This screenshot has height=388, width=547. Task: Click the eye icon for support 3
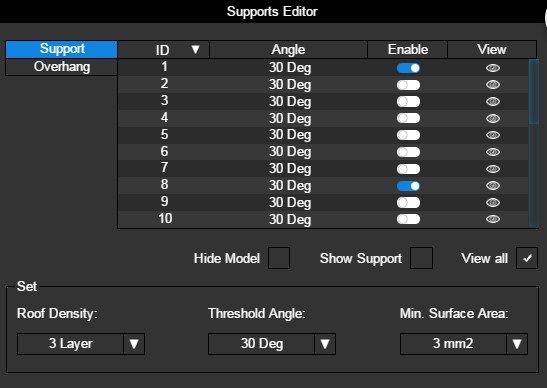point(493,102)
